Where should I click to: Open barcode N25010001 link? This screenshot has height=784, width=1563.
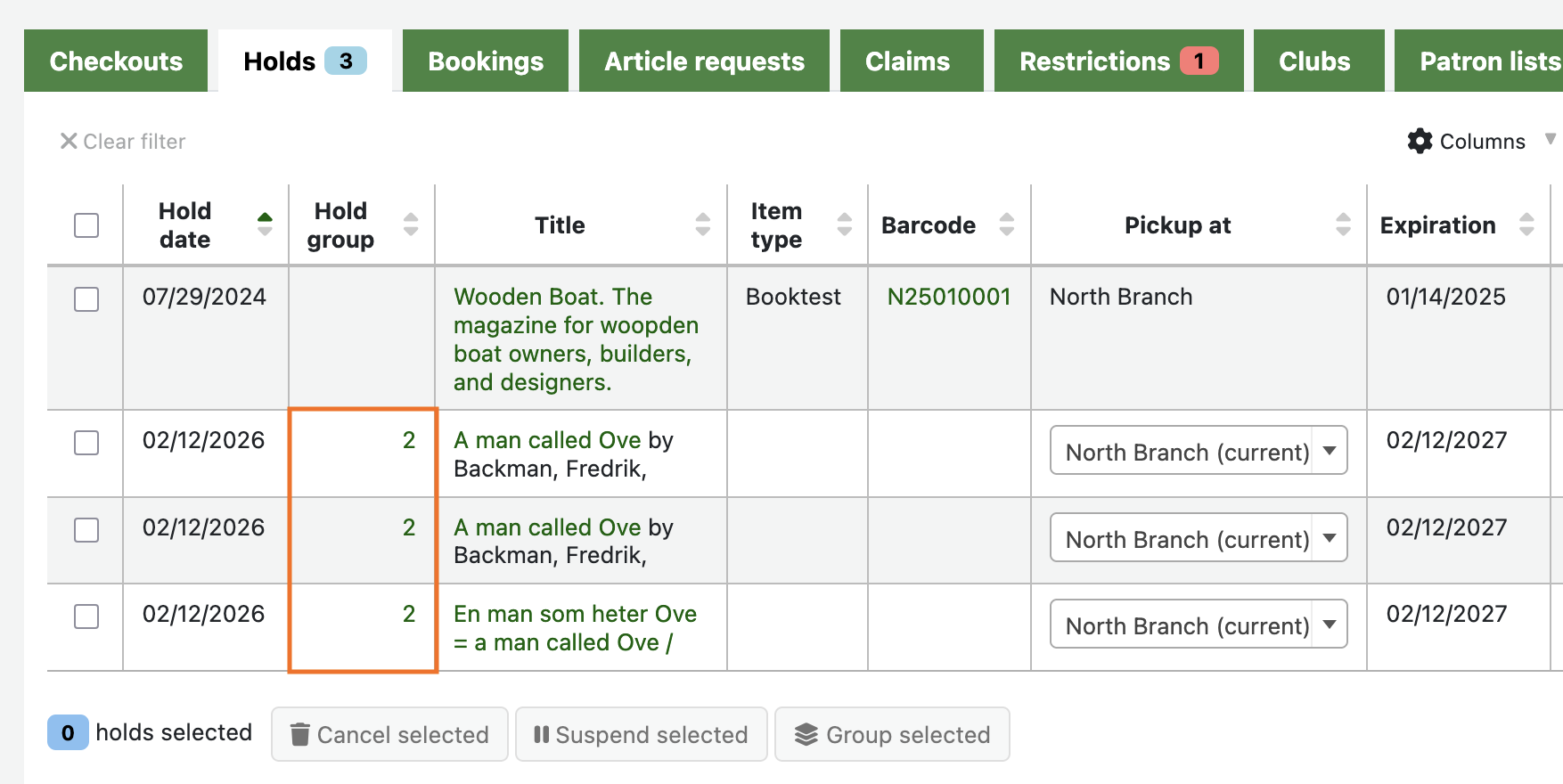(948, 297)
